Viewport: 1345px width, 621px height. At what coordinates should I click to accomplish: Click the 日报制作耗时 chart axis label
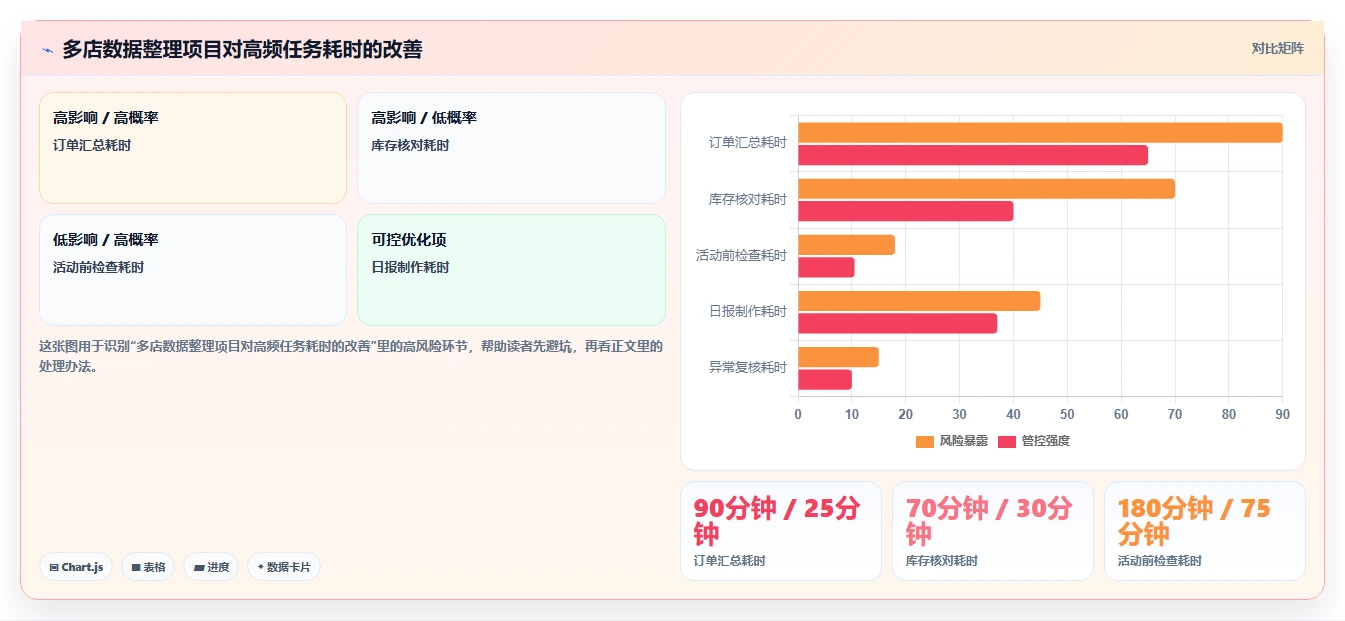(748, 312)
